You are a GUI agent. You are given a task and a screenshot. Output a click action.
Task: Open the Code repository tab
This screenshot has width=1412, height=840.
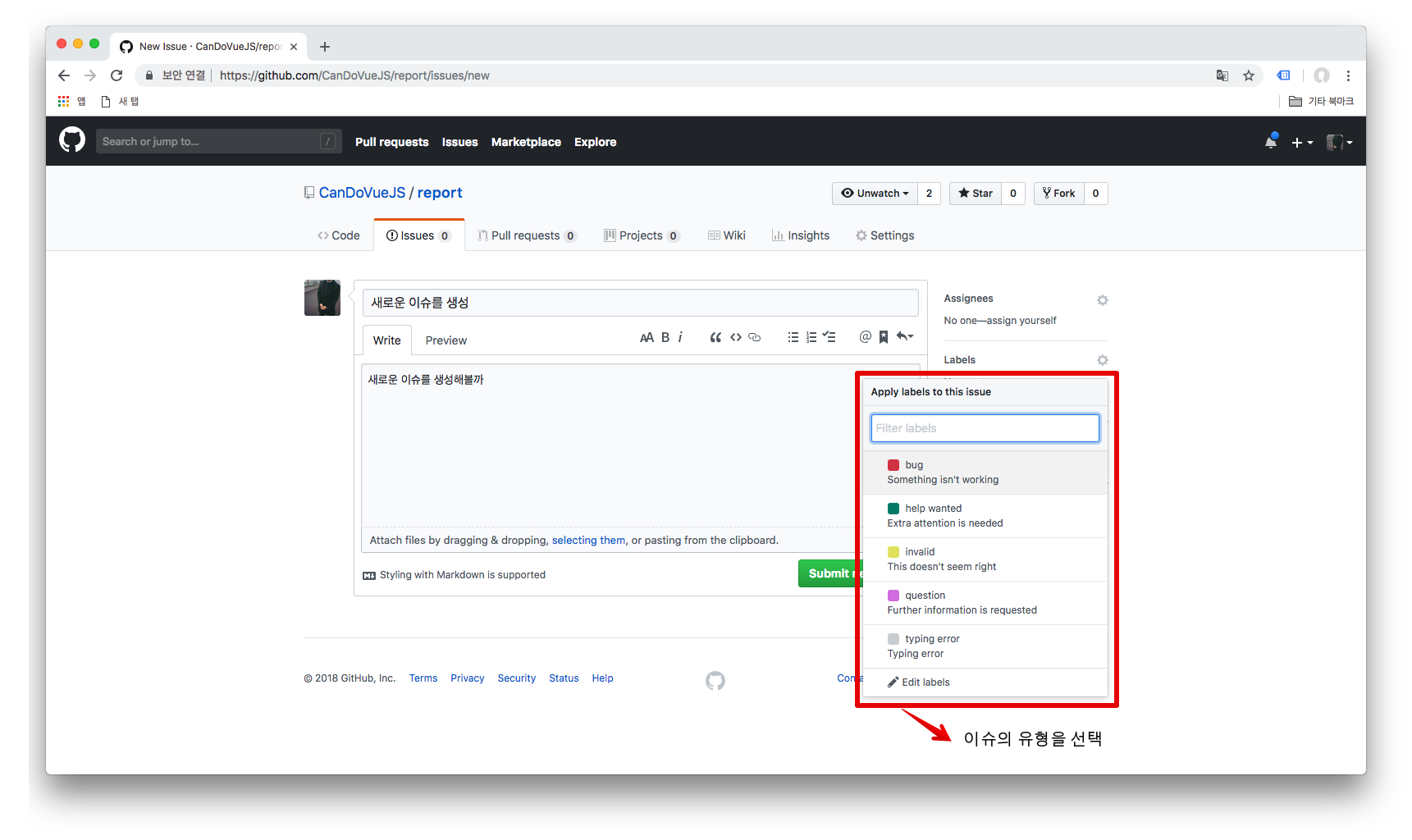(x=339, y=235)
